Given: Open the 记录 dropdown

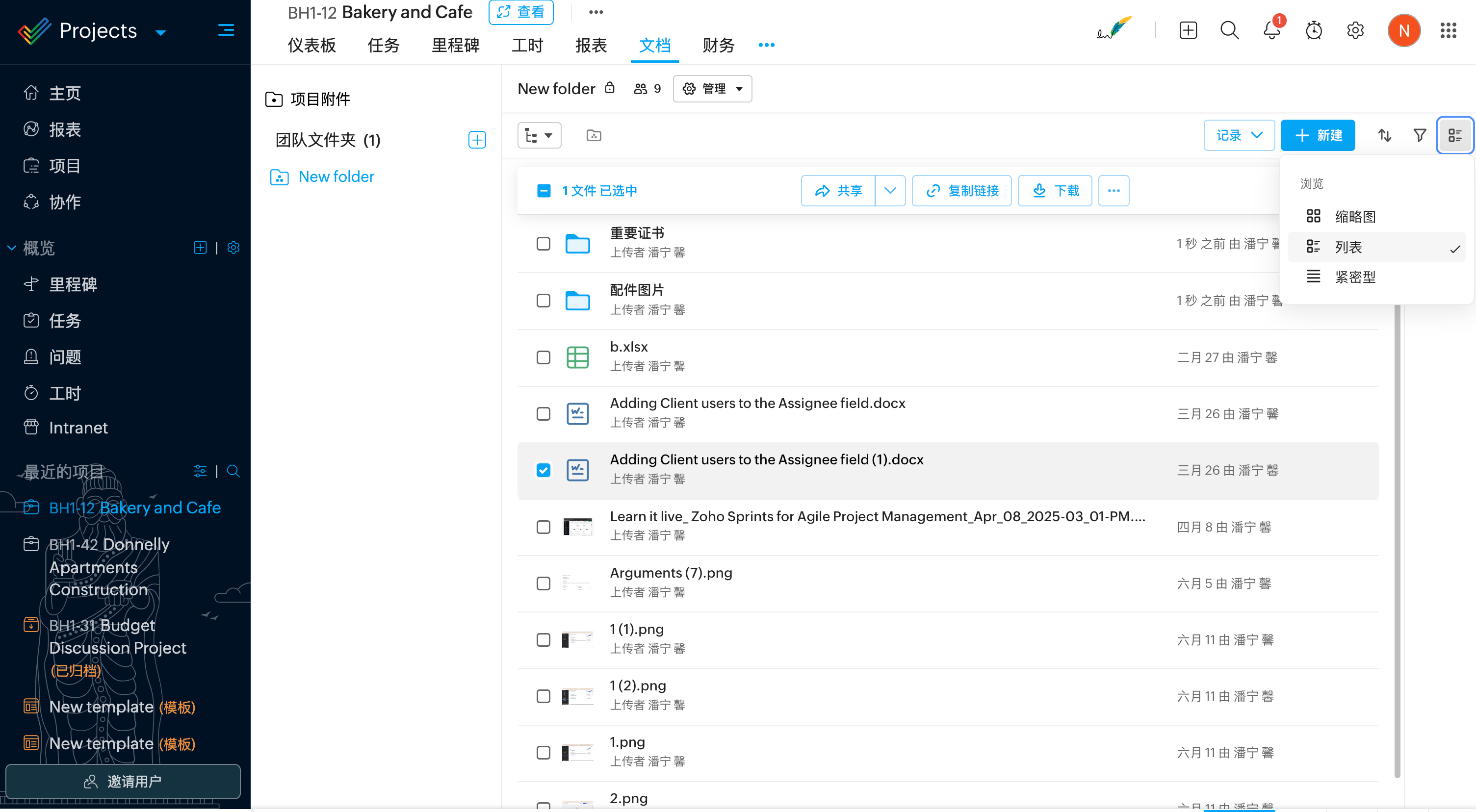Looking at the screenshot, I should pos(1239,136).
